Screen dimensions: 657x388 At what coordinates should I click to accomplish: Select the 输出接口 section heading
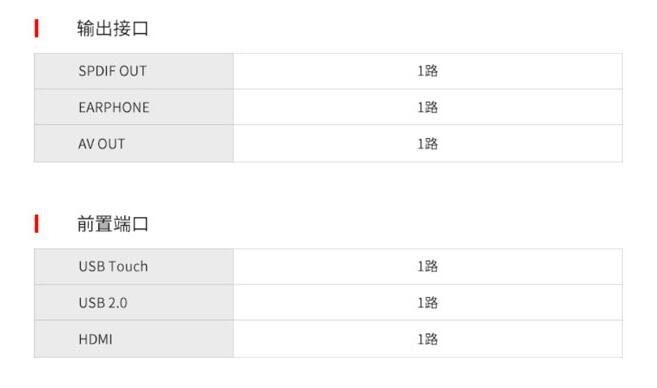pos(113,28)
